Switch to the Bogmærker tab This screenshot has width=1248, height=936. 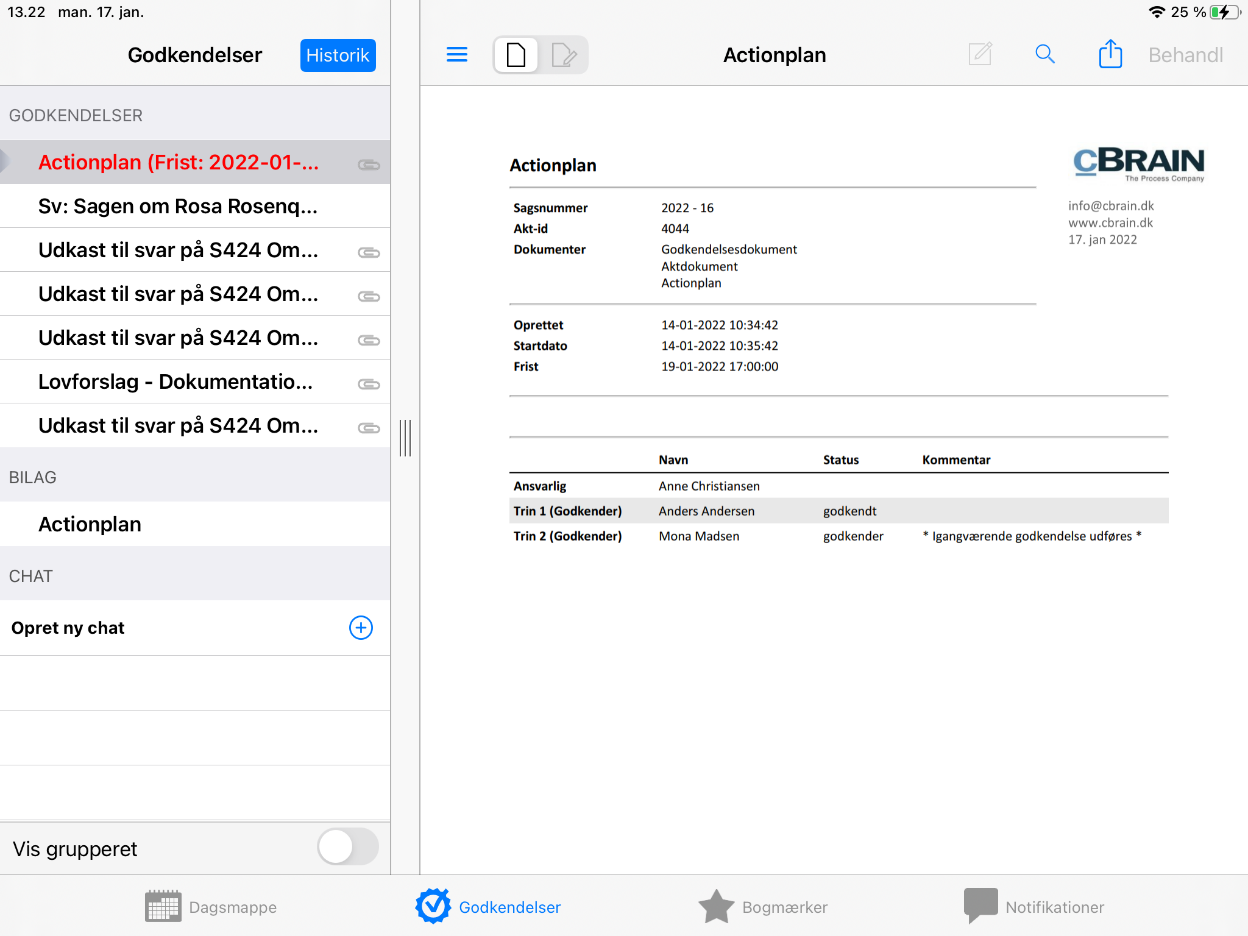[763, 907]
